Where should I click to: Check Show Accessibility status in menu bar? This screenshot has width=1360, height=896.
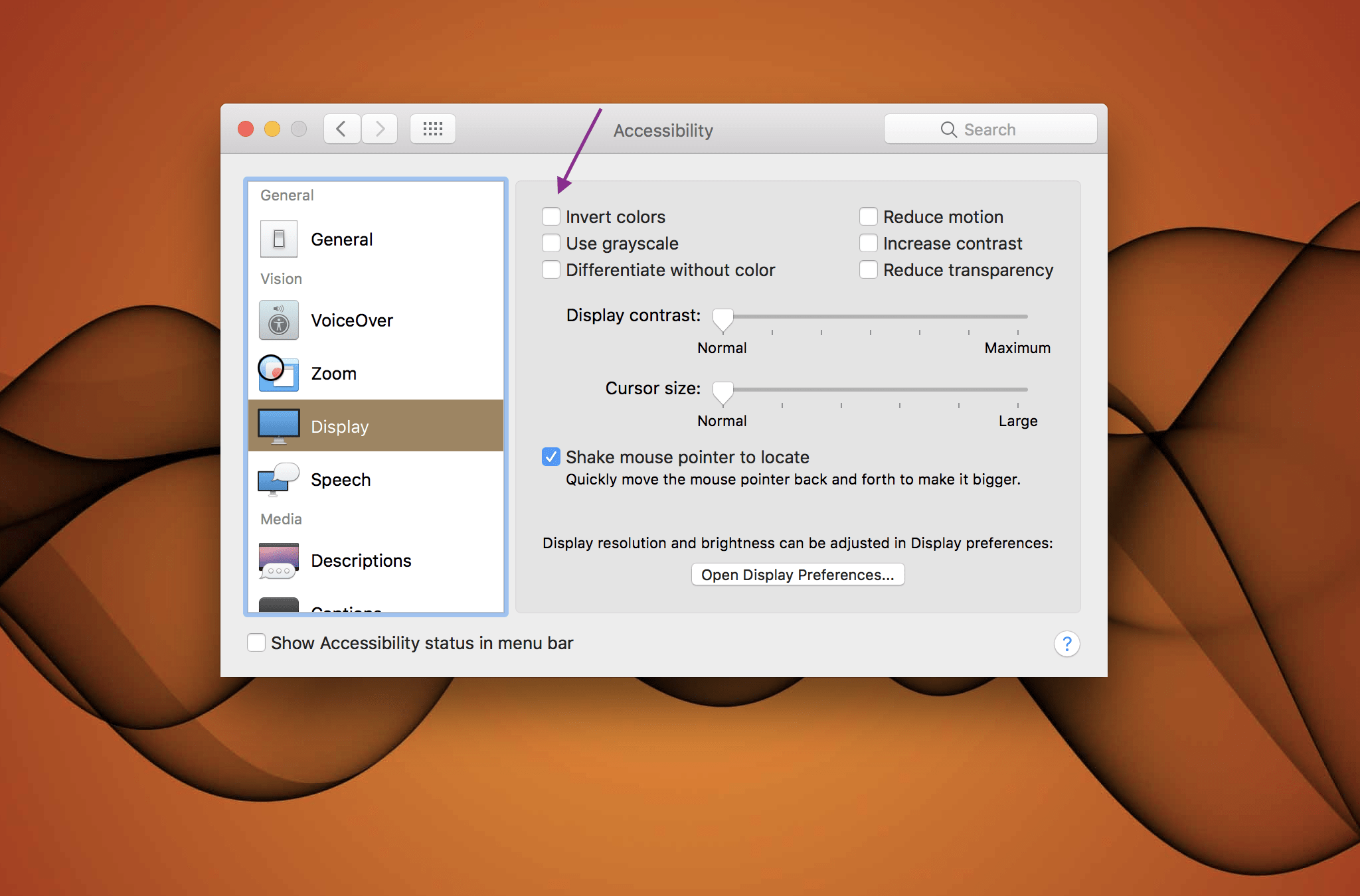[256, 642]
